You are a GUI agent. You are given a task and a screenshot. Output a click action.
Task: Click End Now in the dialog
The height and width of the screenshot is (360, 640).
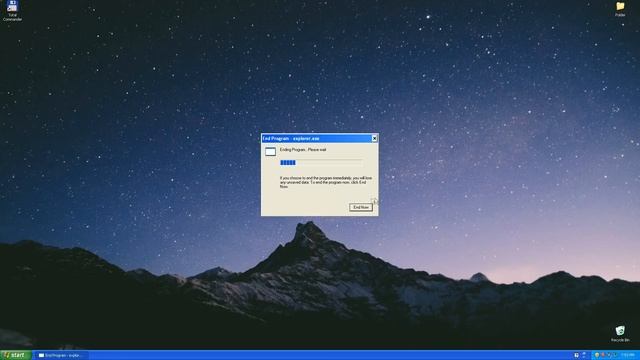(361, 207)
